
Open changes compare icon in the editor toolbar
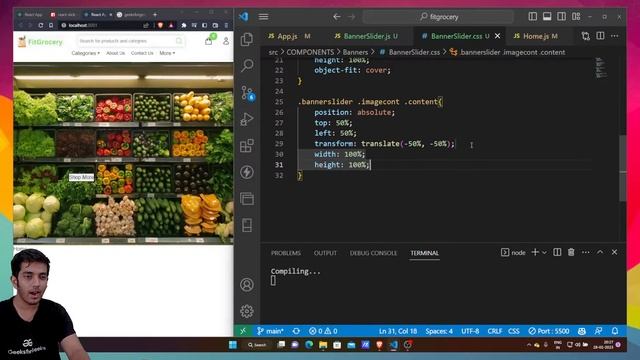click(x=586, y=36)
